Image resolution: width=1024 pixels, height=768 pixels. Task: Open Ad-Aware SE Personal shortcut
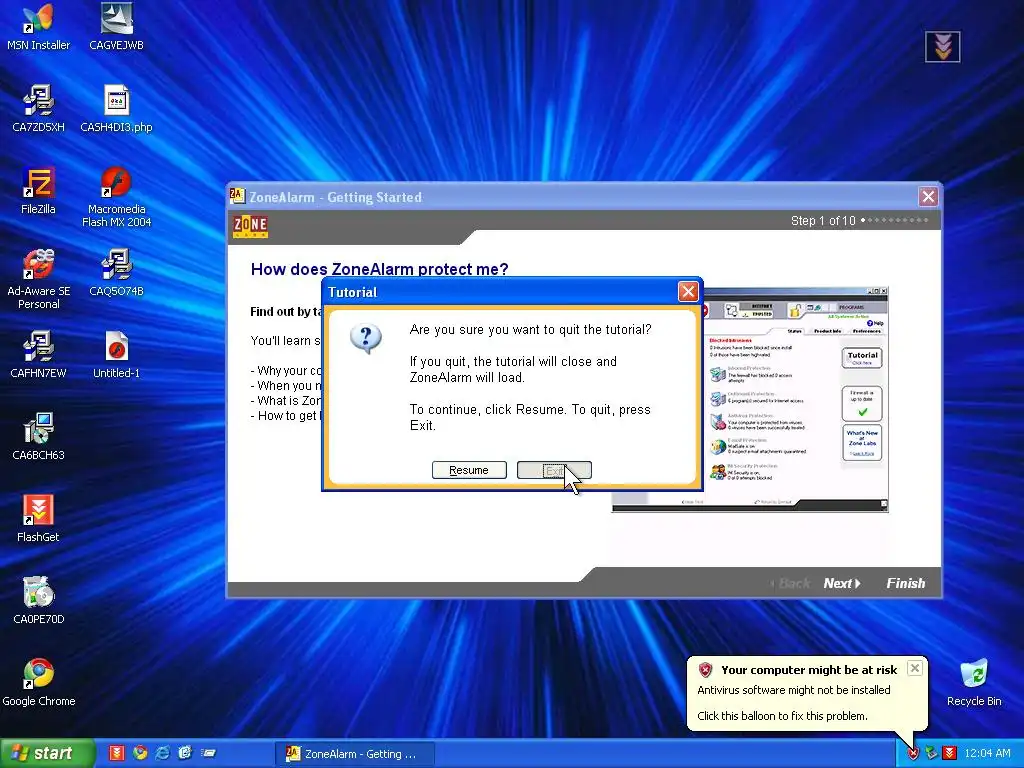pyautogui.click(x=38, y=279)
